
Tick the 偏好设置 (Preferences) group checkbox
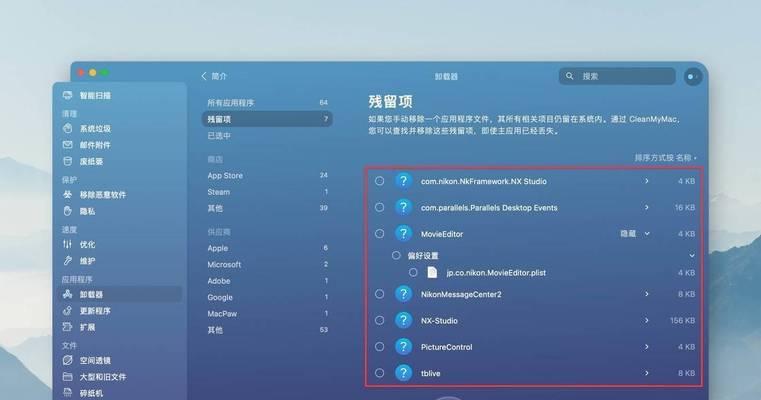point(396,255)
